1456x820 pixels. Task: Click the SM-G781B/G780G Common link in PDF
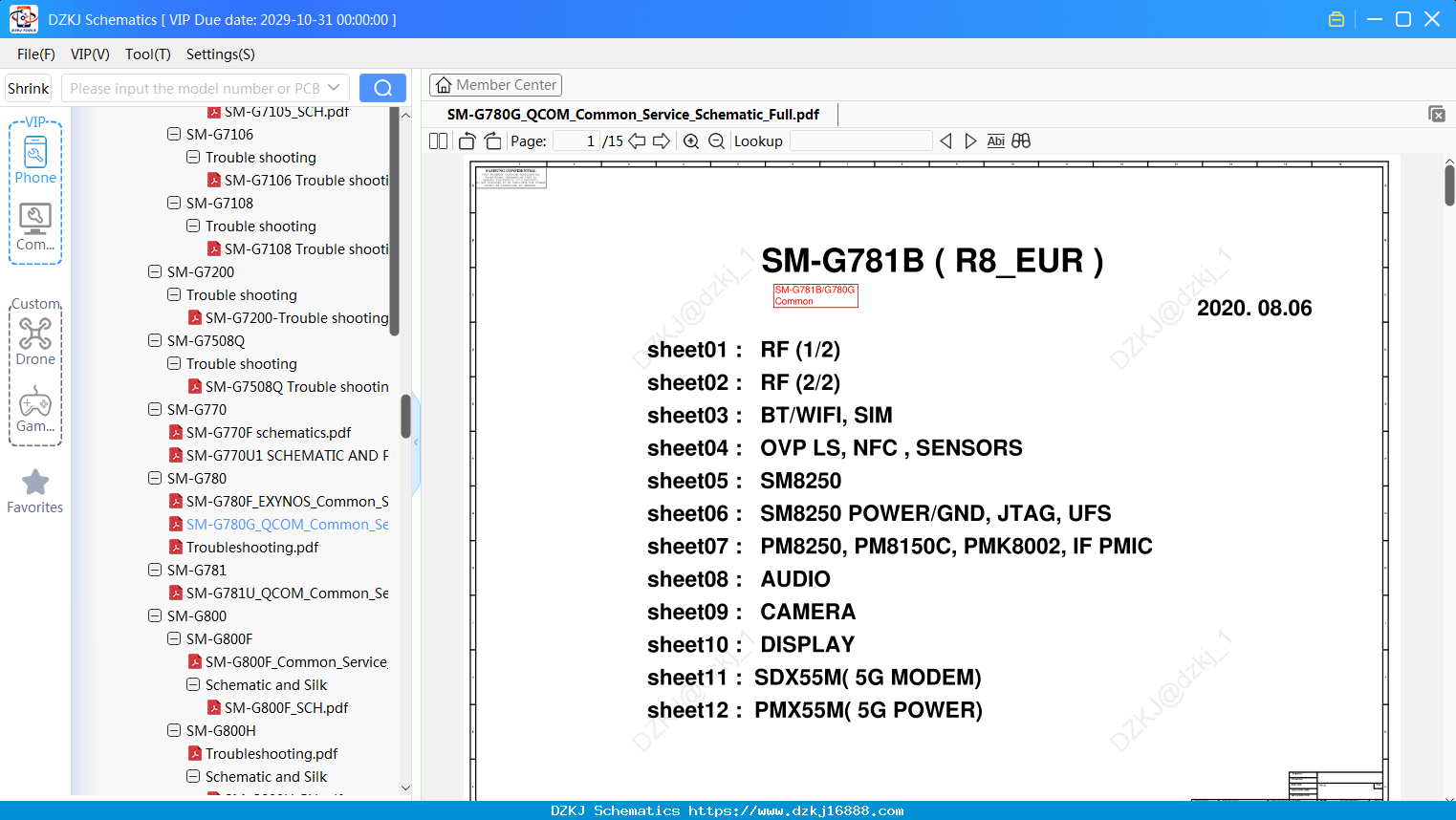click(815, 295)
